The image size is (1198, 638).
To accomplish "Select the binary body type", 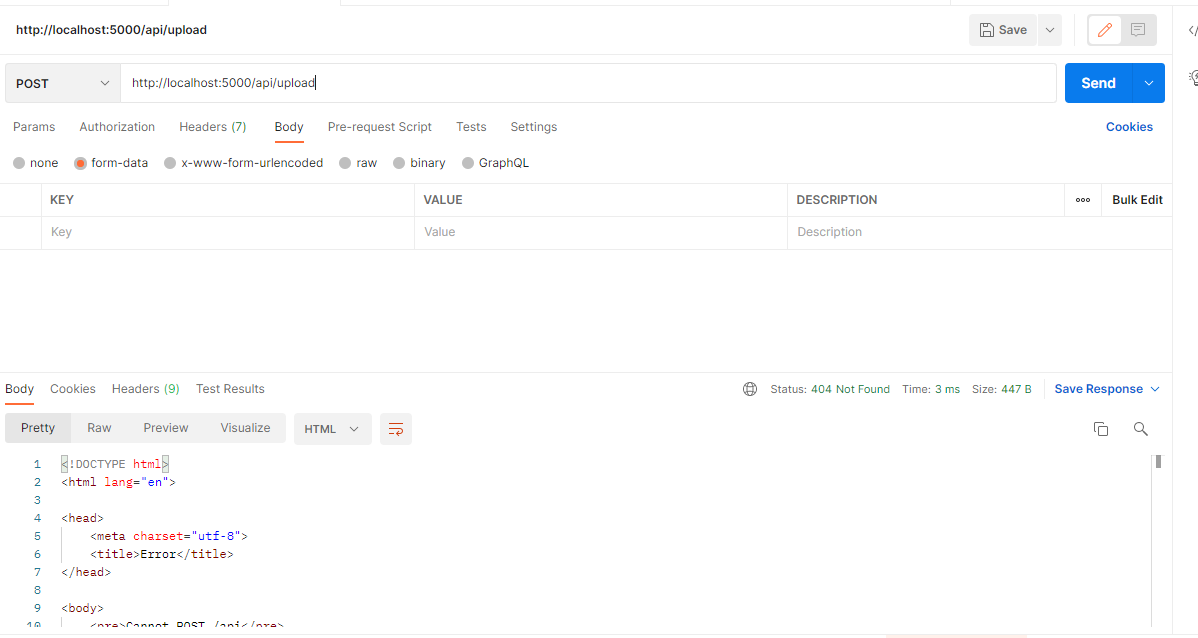I will point(419,163).
